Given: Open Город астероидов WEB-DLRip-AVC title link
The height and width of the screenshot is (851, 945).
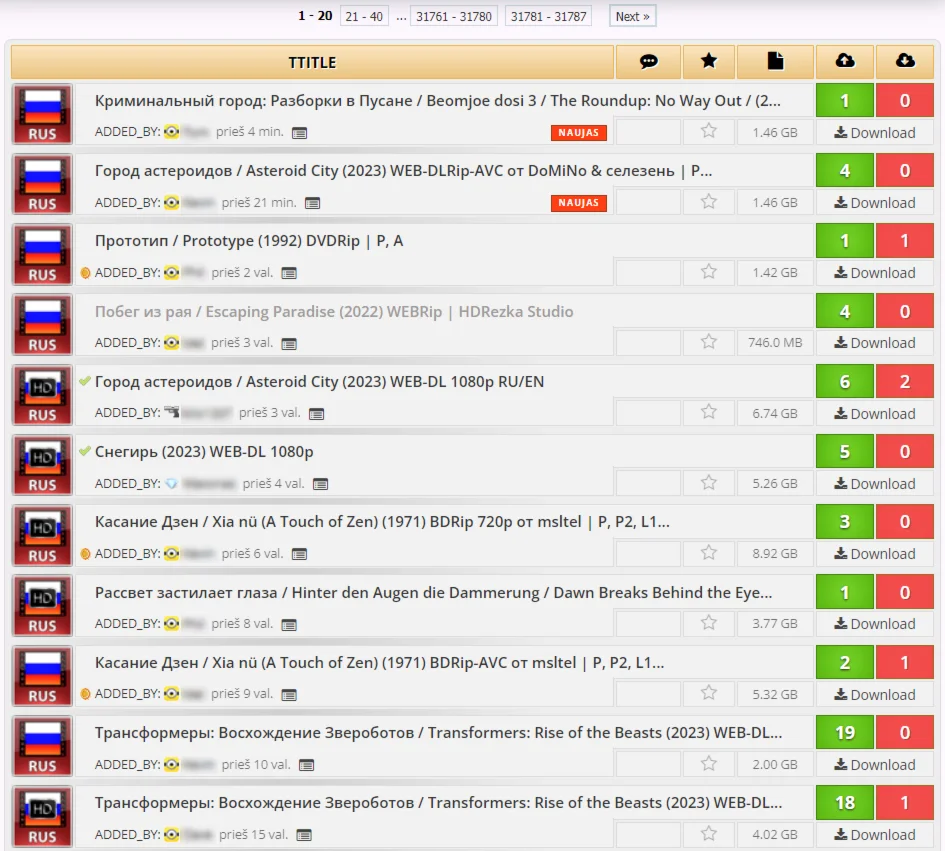Looking at the screenshot, I should (403, 171).
